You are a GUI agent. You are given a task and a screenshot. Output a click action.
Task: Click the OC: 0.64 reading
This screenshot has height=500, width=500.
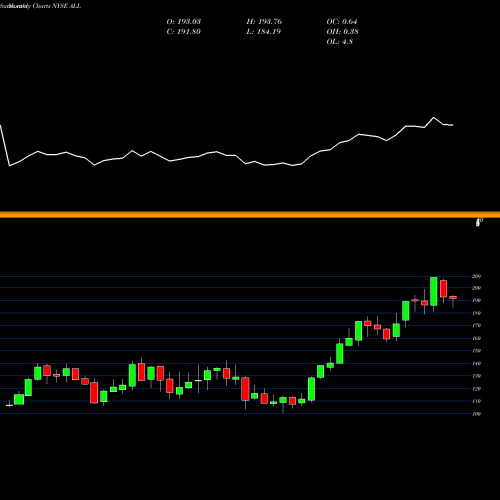(x=342, y=22)
